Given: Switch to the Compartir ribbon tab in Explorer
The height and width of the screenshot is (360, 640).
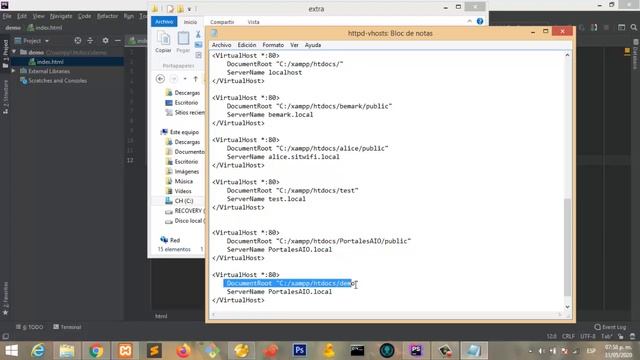Looking at the screenshot, I should coord(222,22).
